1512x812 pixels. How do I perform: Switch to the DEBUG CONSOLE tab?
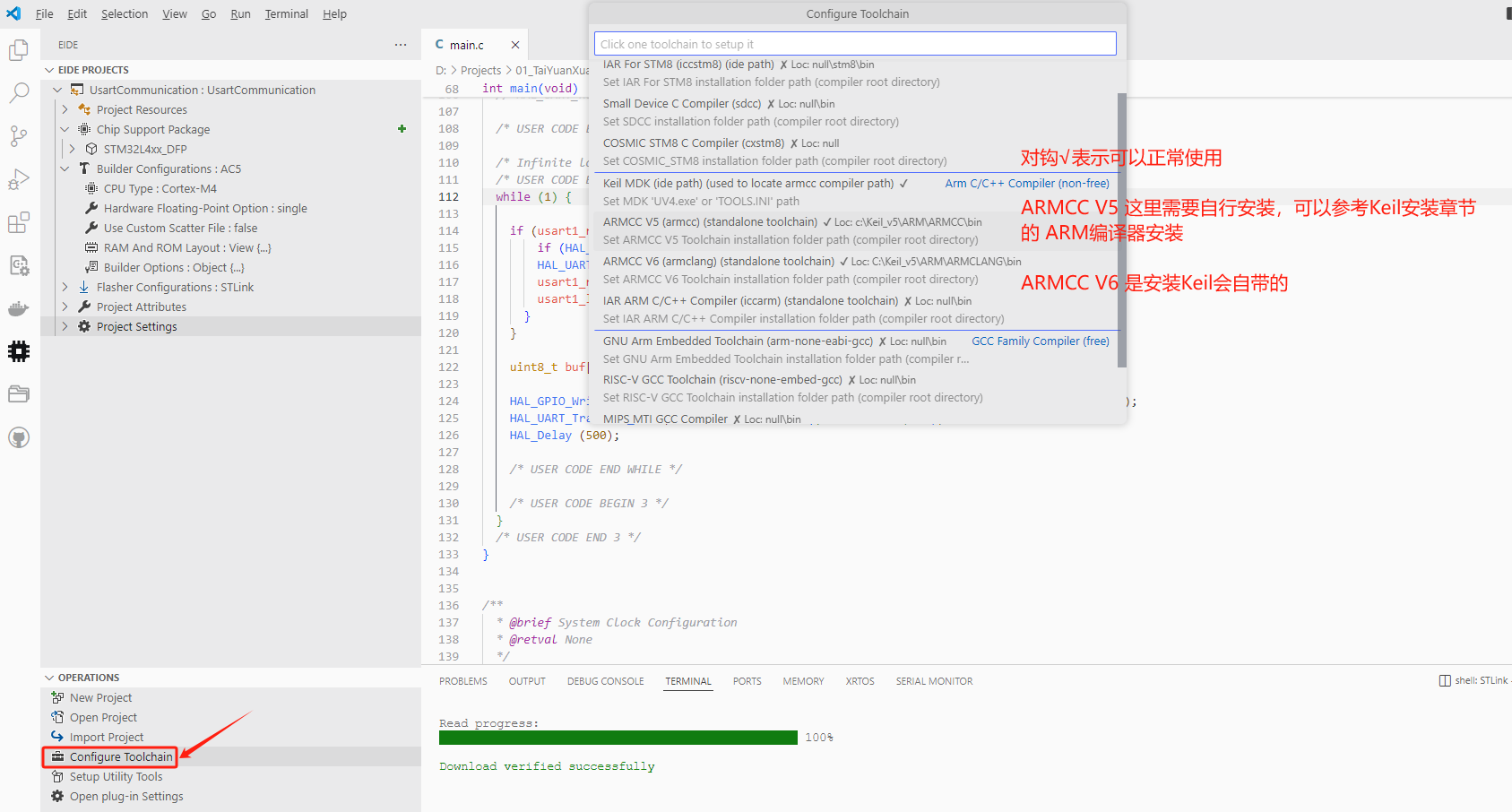pos(605,681)
